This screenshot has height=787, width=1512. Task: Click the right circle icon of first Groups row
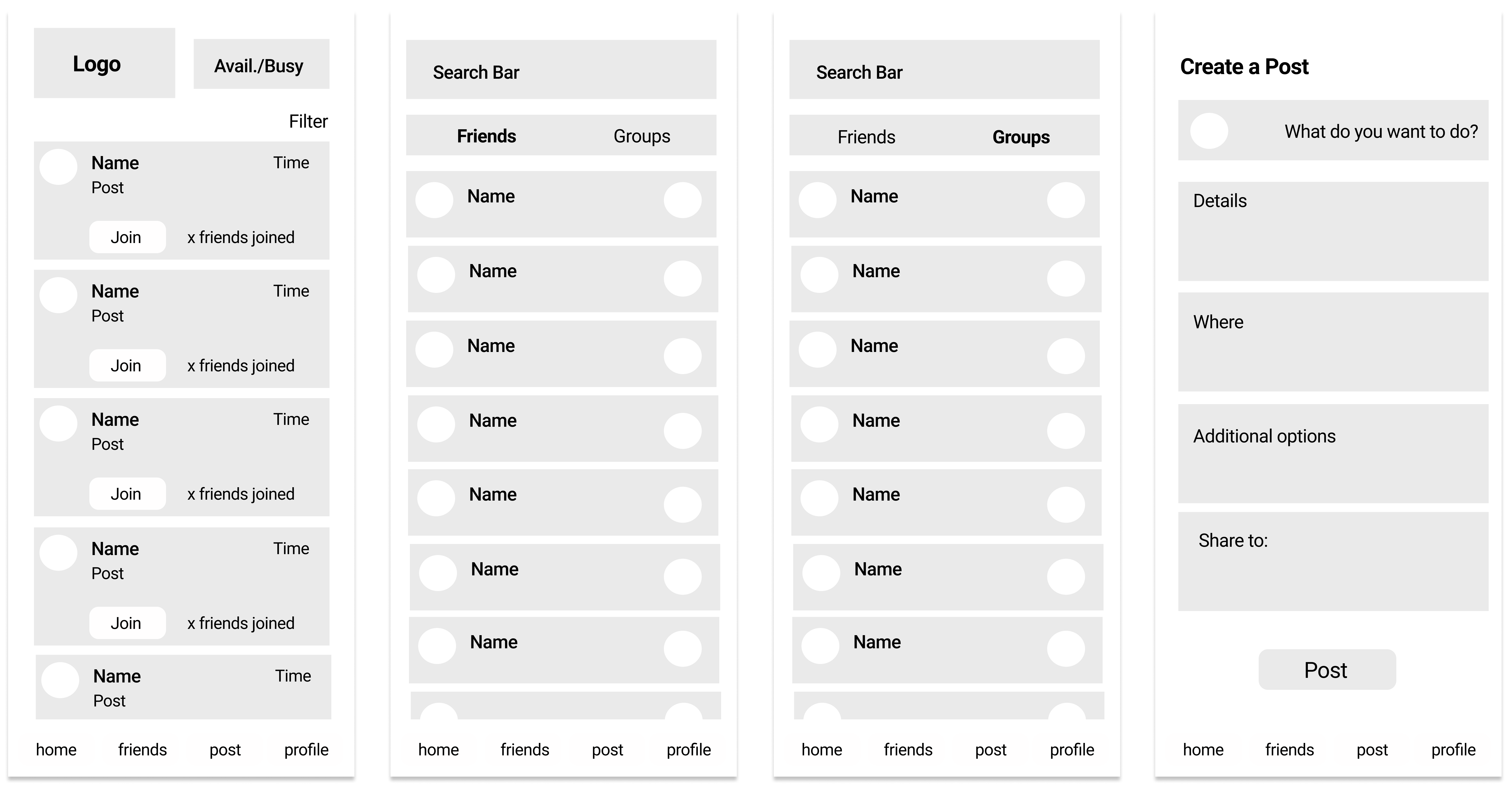click(1066, 200)
